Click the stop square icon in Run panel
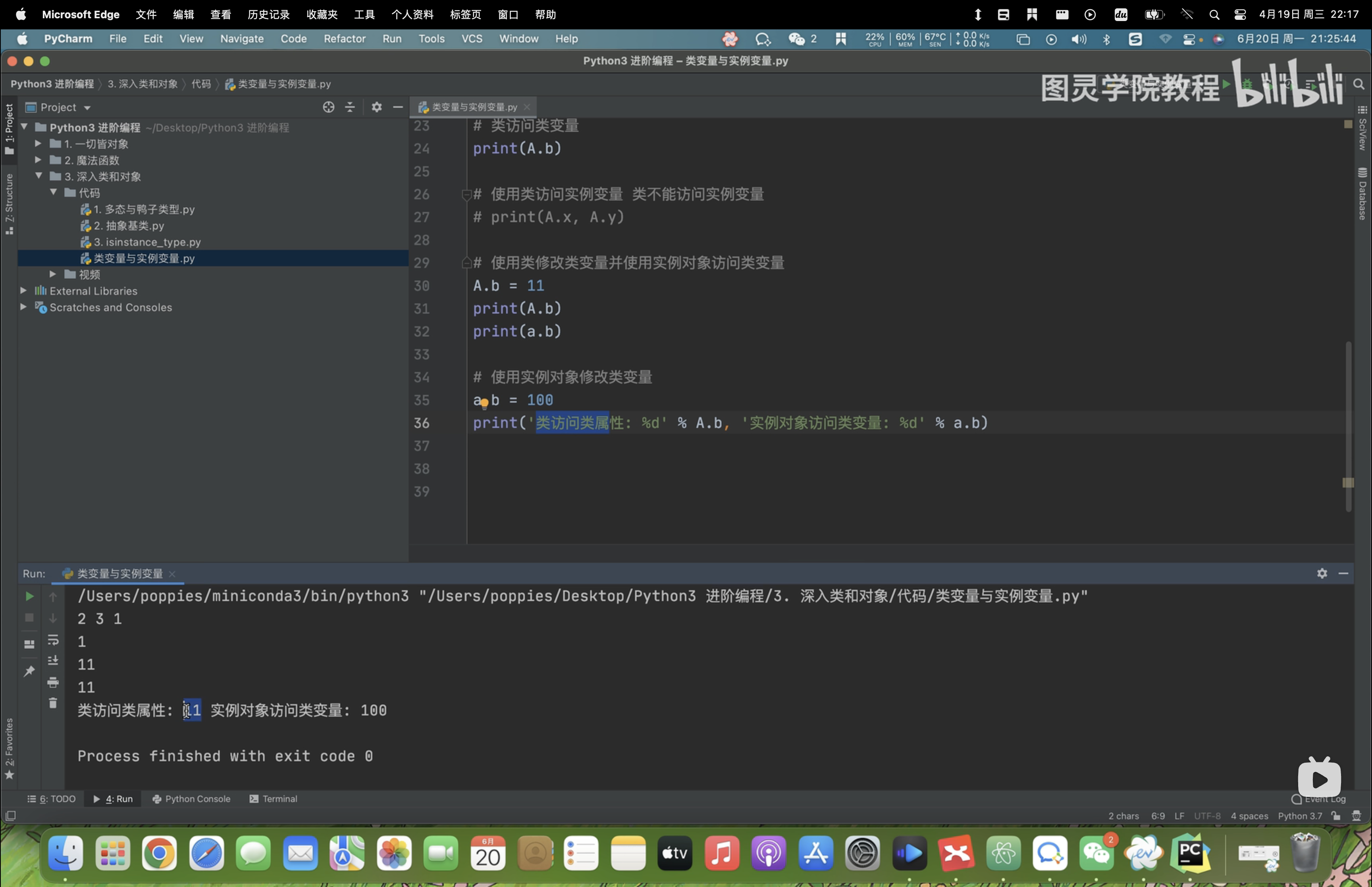Image resolution: width=1372 pixels, height=887 pixels. (29, 617)
